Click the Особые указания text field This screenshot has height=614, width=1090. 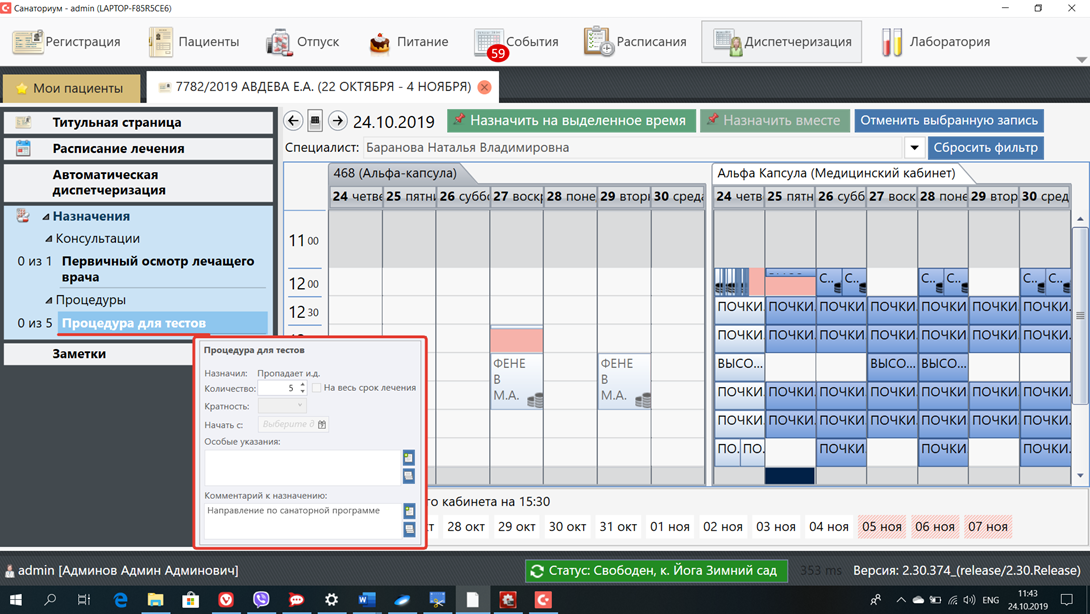coord(302,467)
